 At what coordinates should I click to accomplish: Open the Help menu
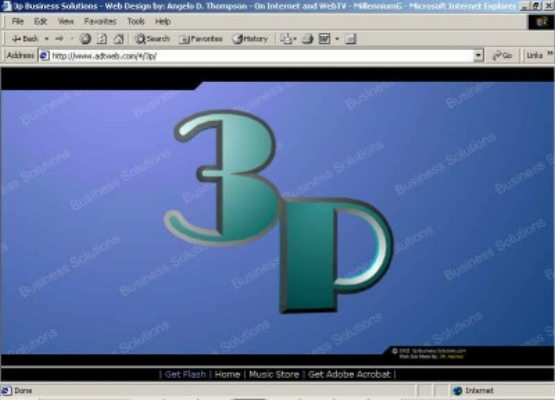point(163,22)
